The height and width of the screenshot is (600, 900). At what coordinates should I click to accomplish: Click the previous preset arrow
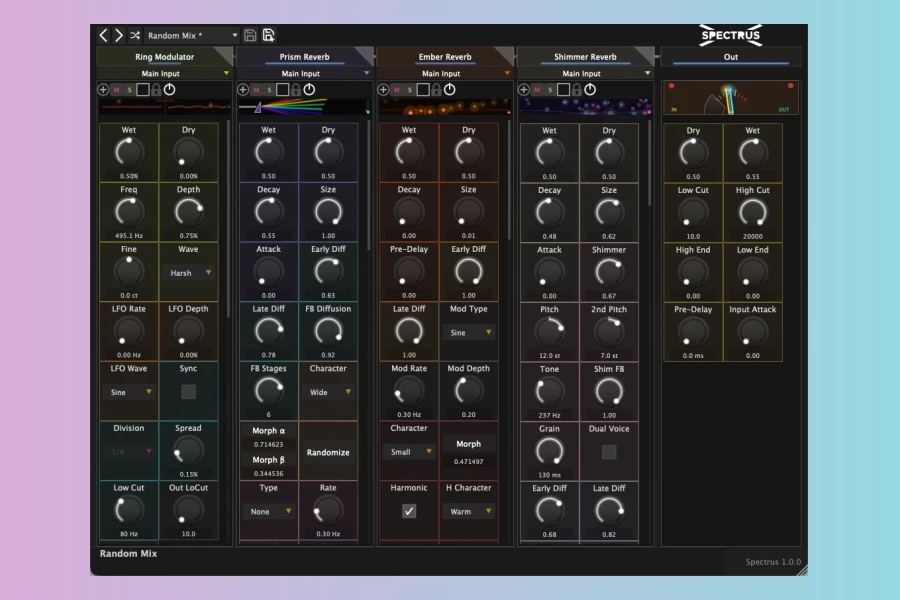(103, 35)
